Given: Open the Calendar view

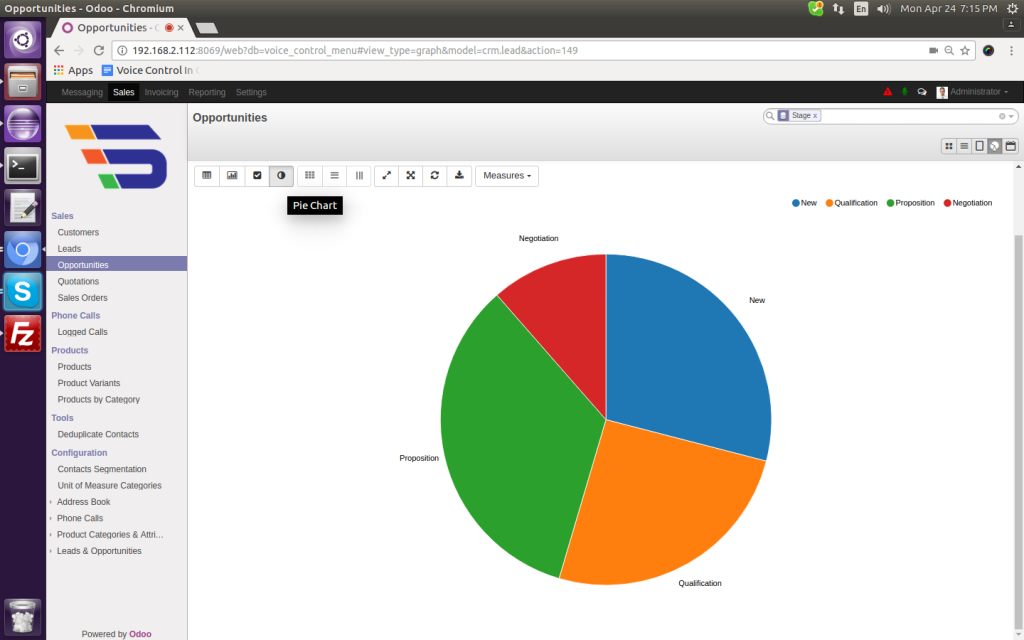Looking at the screenshot, I should [1010, 146].
